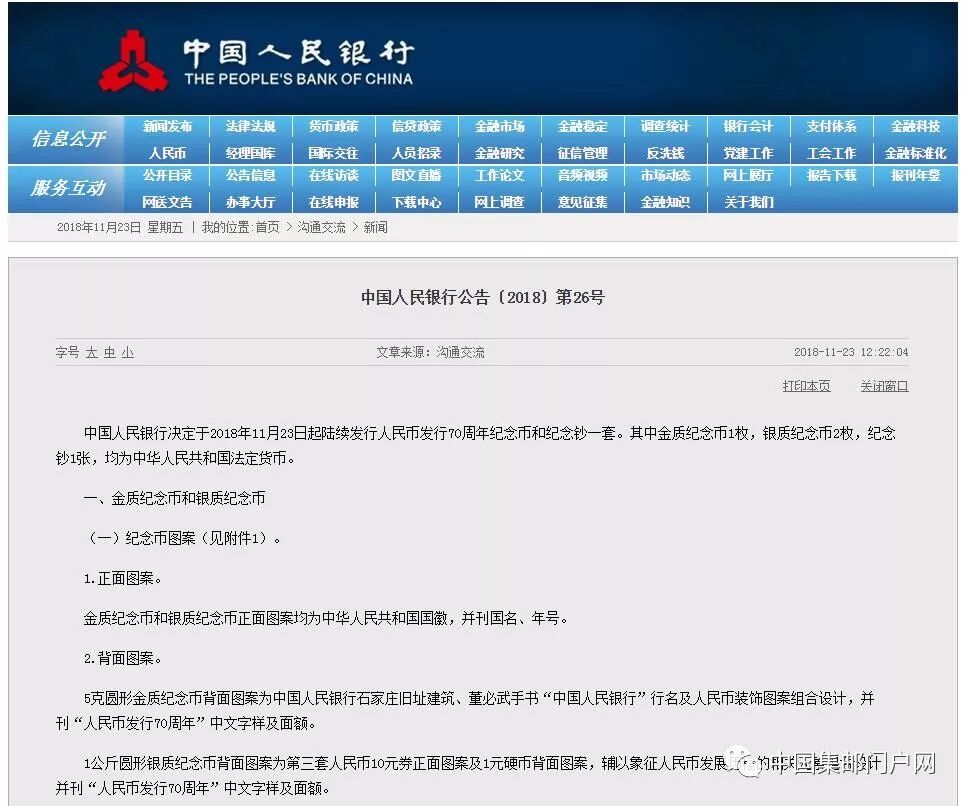Screen dimensions: 968x806
Task: Set font size to 小
Action: [x=128, y=352]
